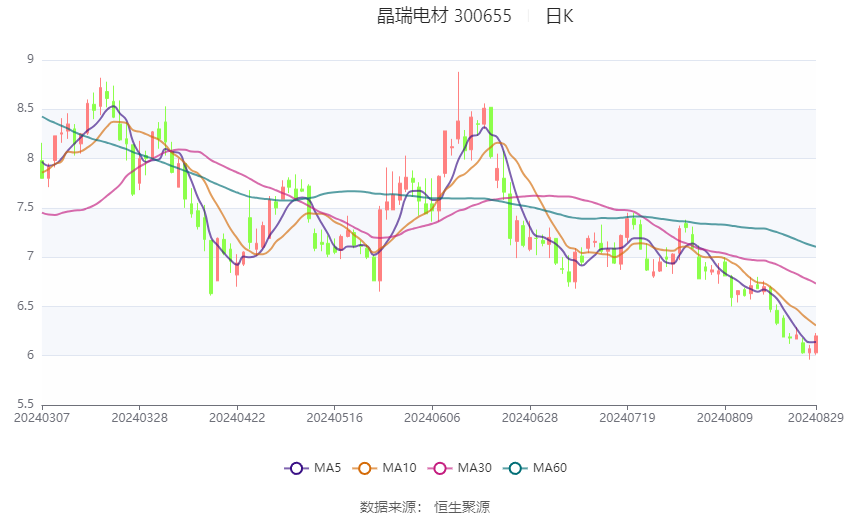Image resolution: width=850 pixels, height=517 pixels.
Task: Click the x-axis date label 20240606
Action: tap(432, 418)
